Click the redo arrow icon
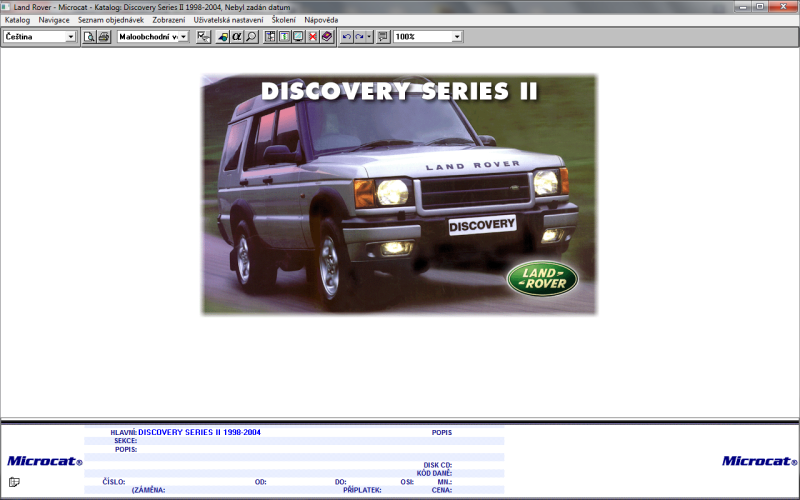The width and height of the screenshot is (800, 500). 359,37
